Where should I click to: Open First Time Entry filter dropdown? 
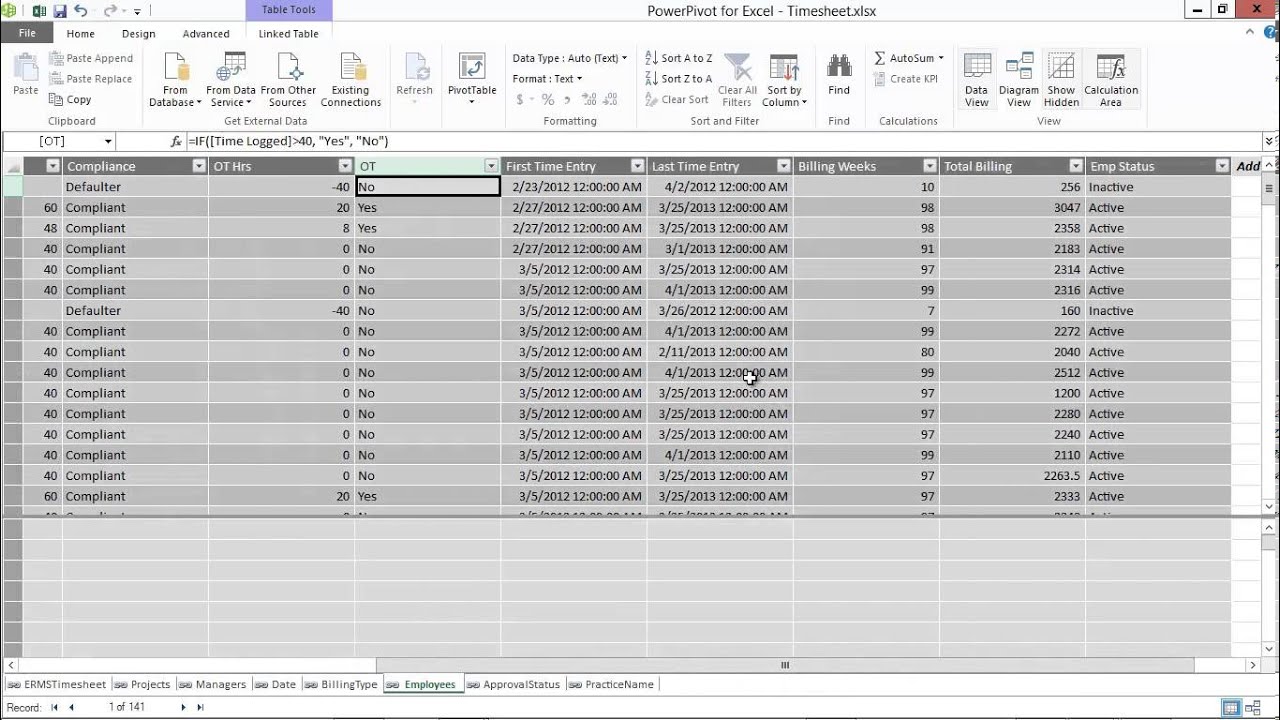(637, 166)
